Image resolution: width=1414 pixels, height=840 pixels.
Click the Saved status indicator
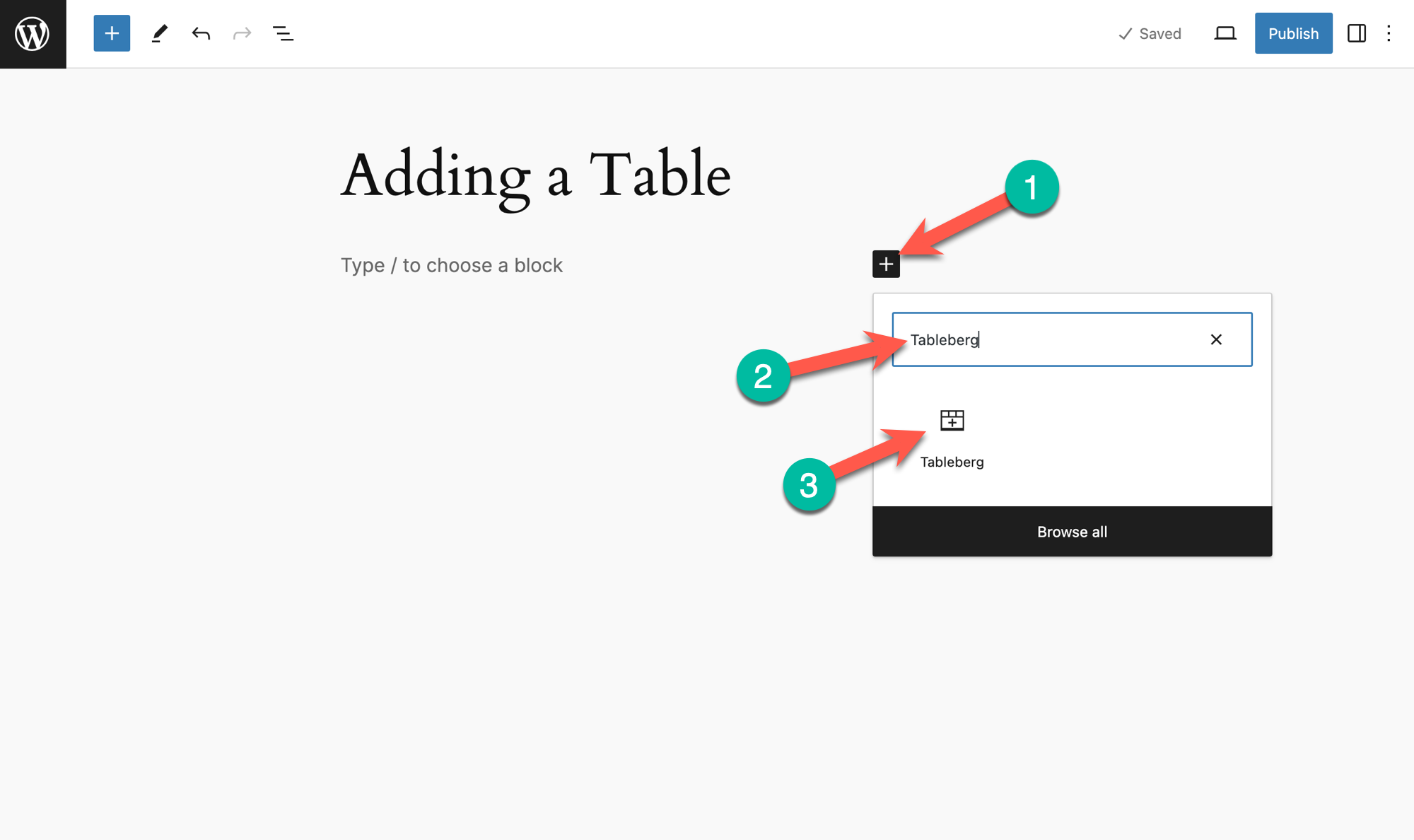coord(1150,33)
